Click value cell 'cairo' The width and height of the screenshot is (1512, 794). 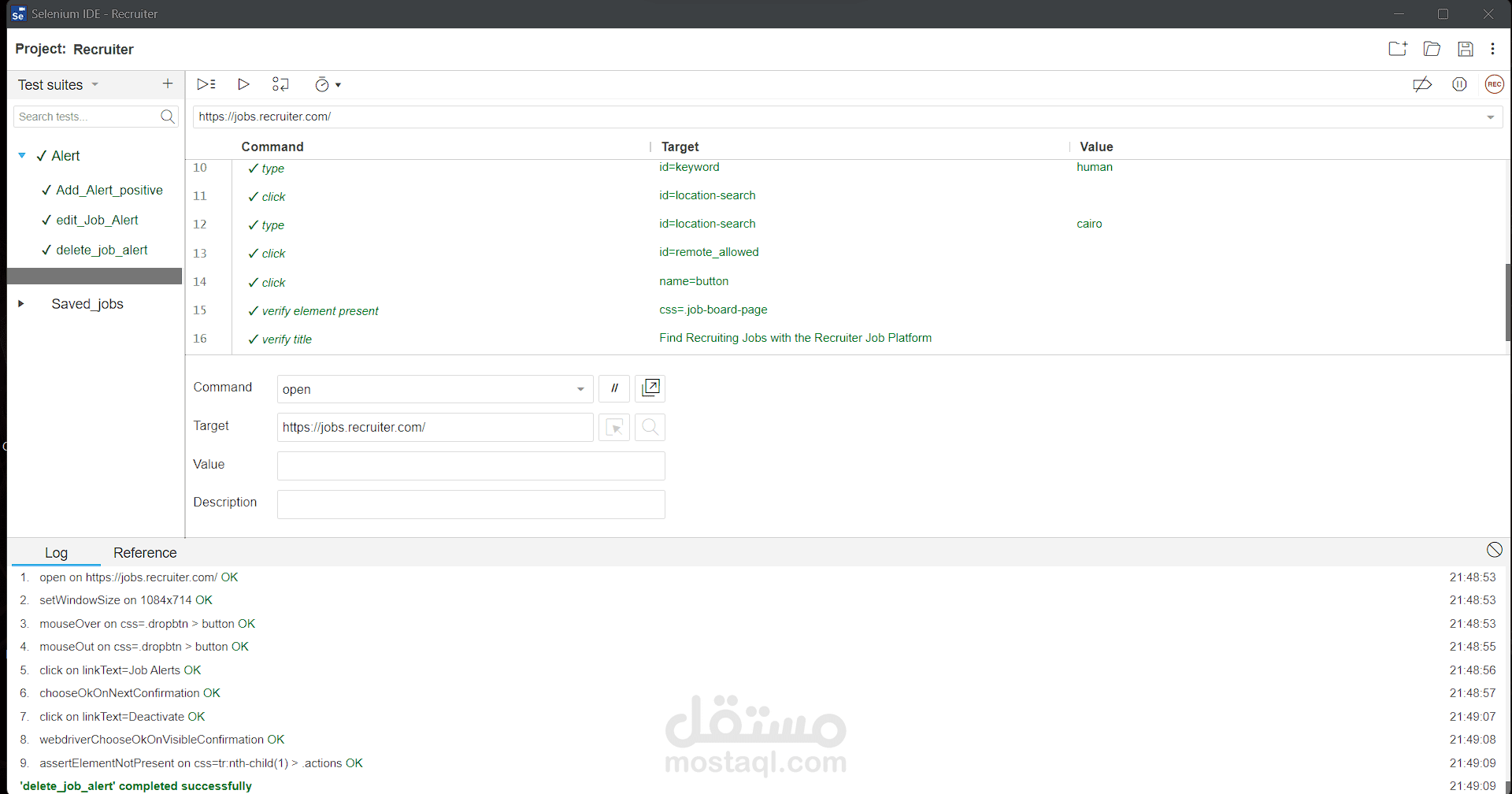pos(1089,224)
